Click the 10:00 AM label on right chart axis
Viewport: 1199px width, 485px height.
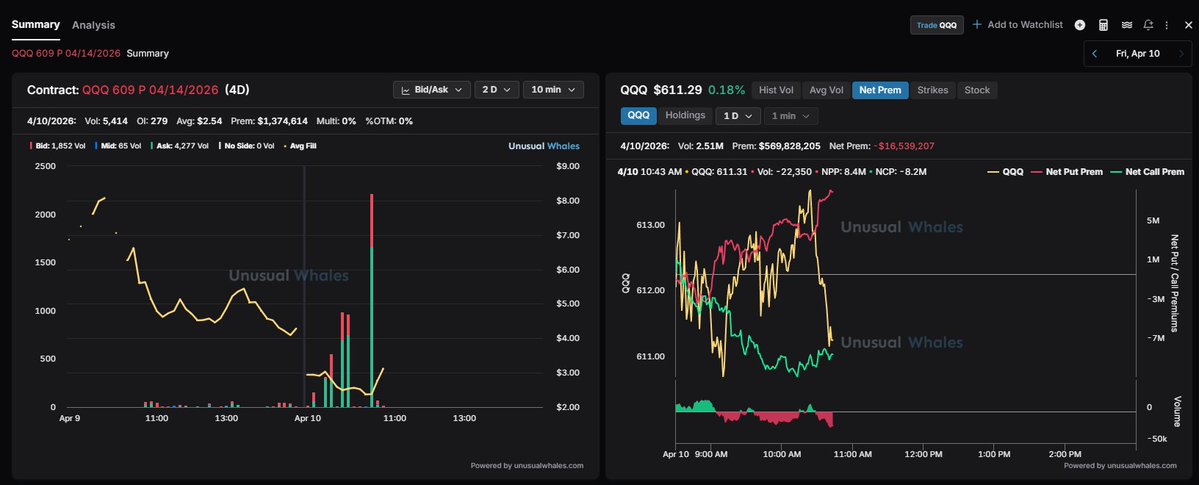(x=782, y=454)
